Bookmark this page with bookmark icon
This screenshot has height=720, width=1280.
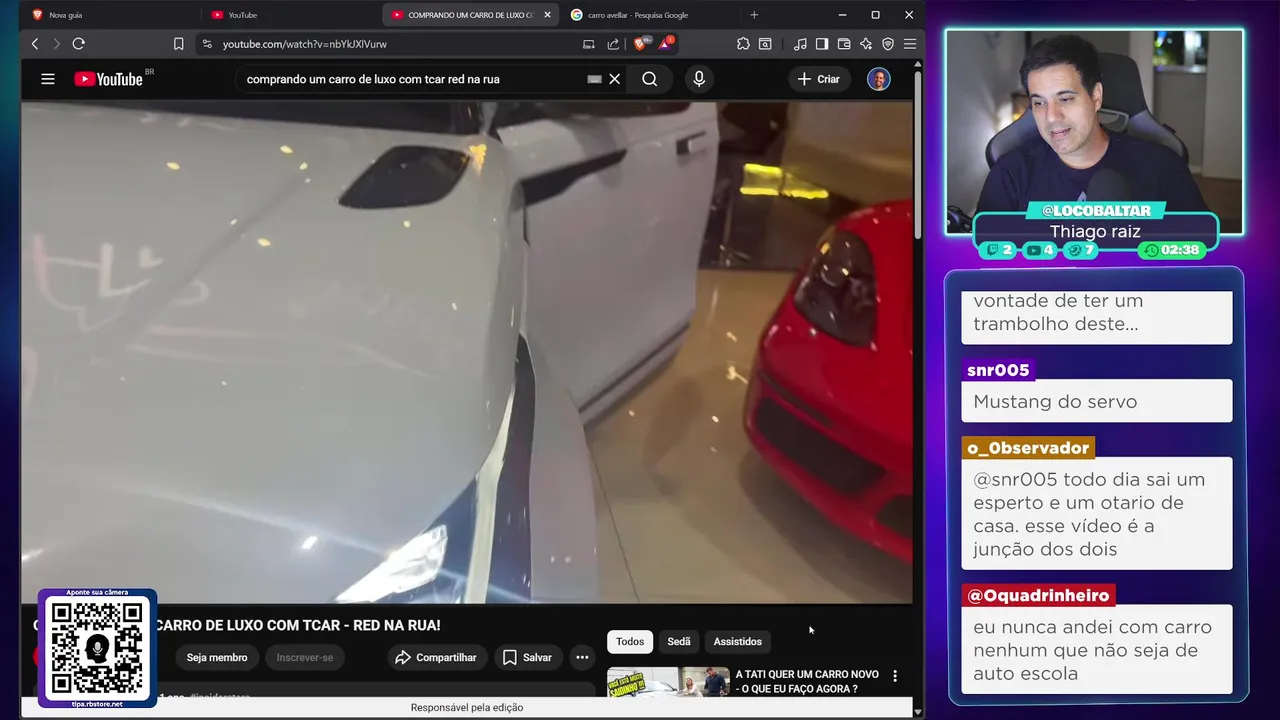pyautogui.click(x=178, y=44)
